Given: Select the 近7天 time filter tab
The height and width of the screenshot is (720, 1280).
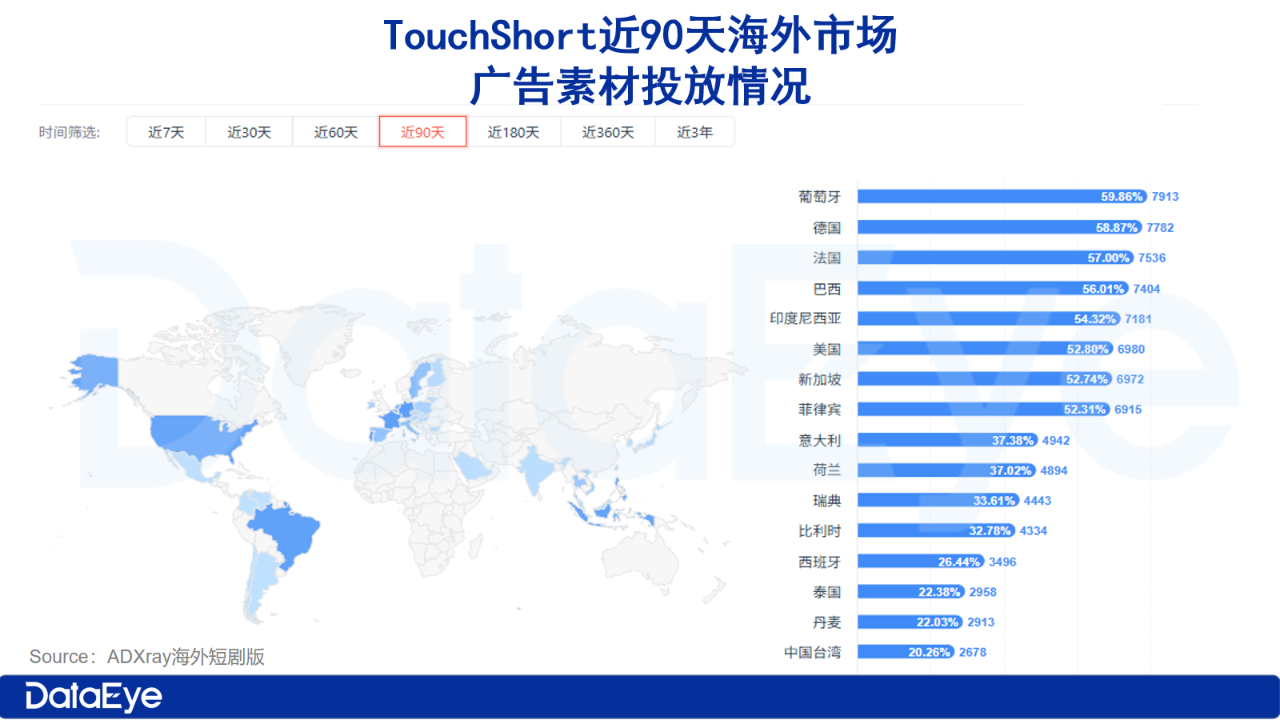Looking at the screenshot, I should point(166,132).
